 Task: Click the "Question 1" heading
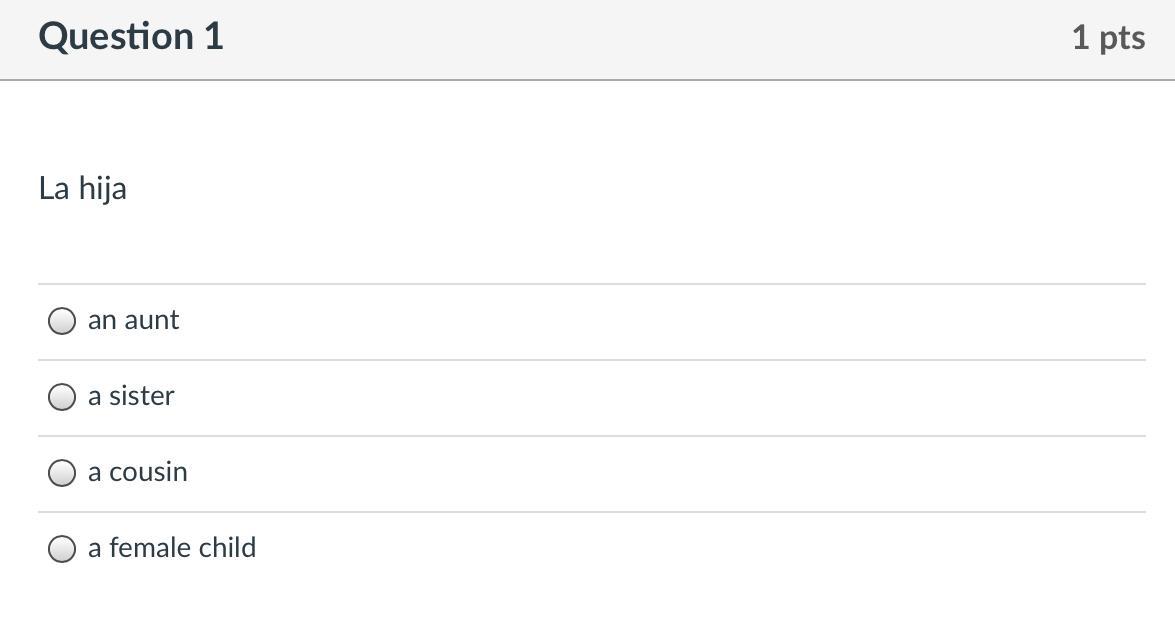point(131,37)
